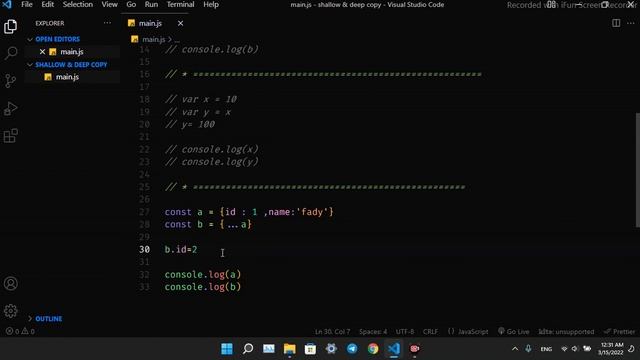Select main.js under Shallow & Deep Copy
Image resolution: width=640 pixels, height=360 pixels.
point(67,77)
